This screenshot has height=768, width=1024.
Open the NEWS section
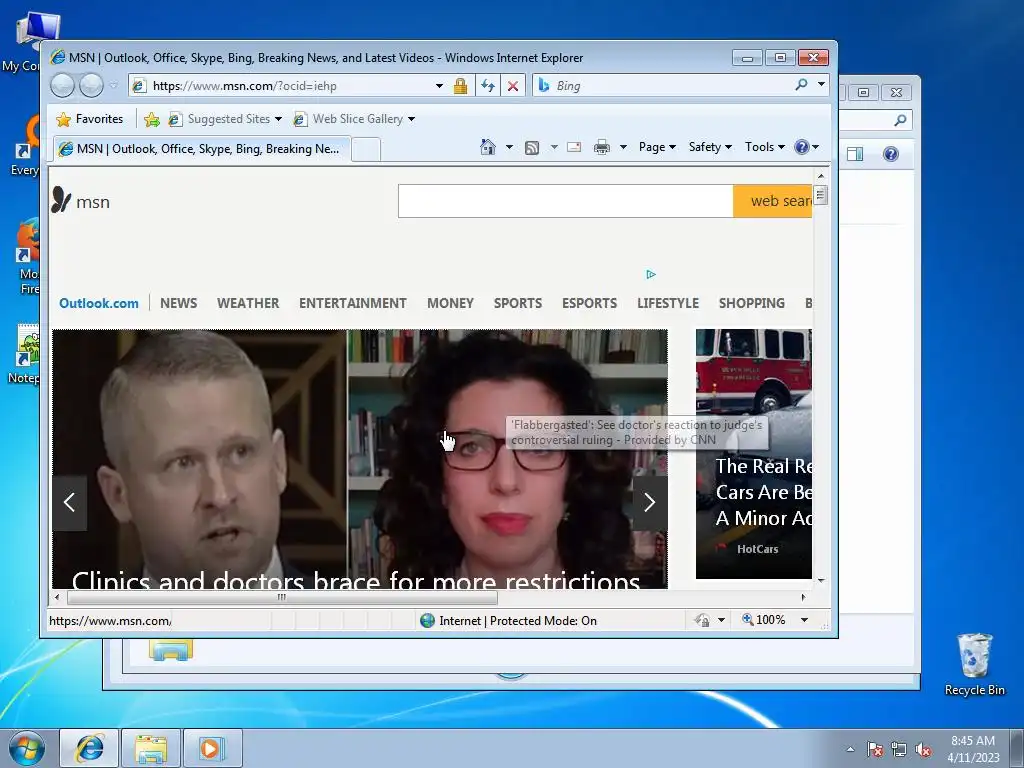point(178,303)
